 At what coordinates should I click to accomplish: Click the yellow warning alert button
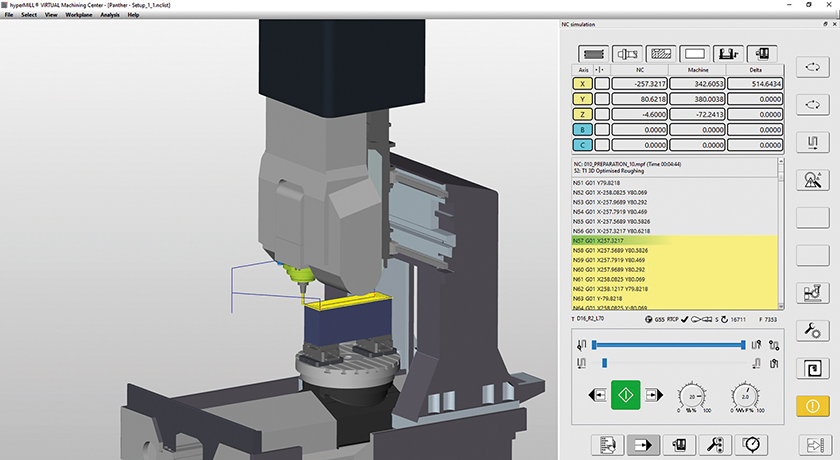coord(812,406)
